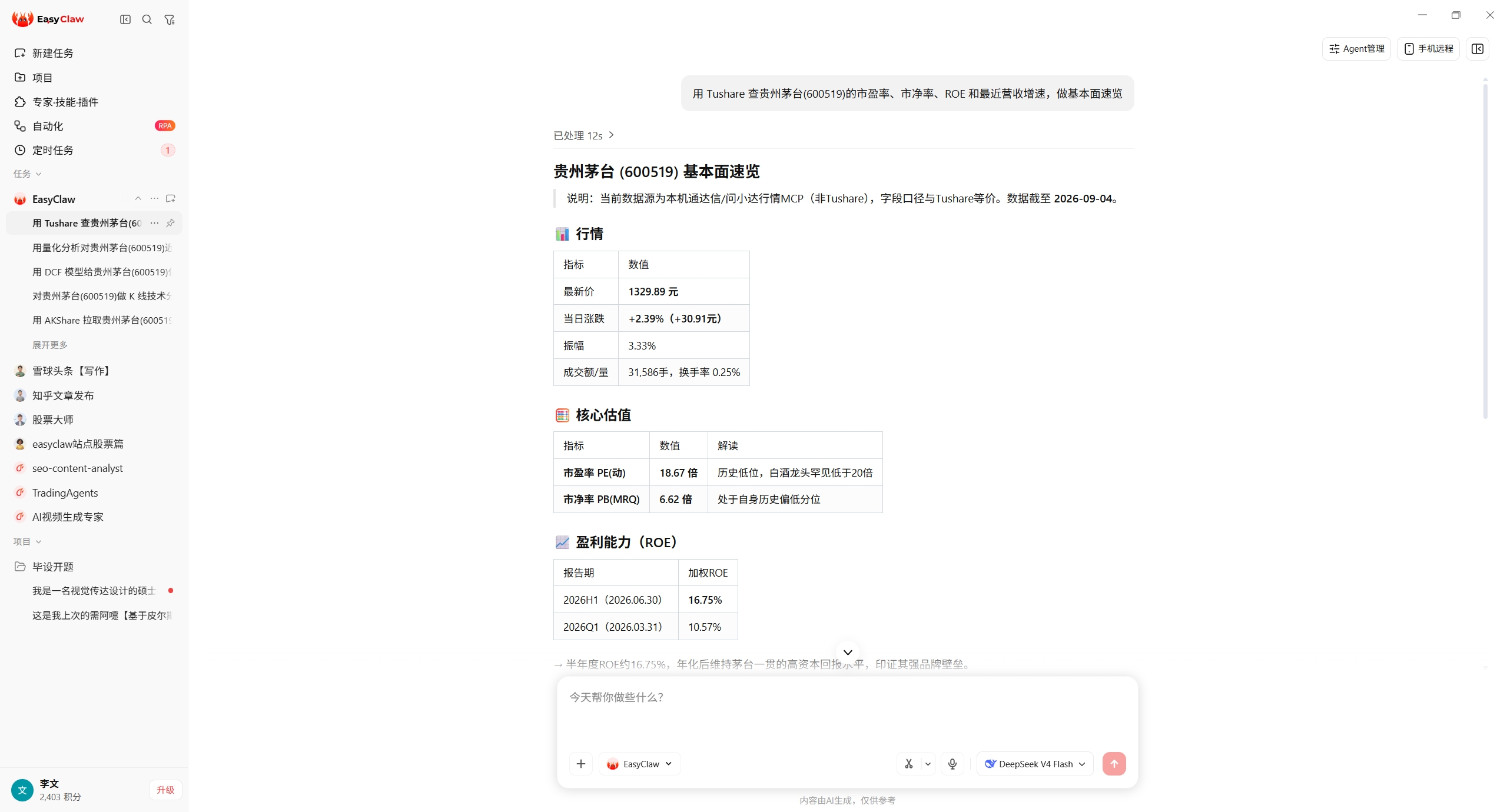
Task: Click the 李文 user avatar
Action: tap(22, 790)
